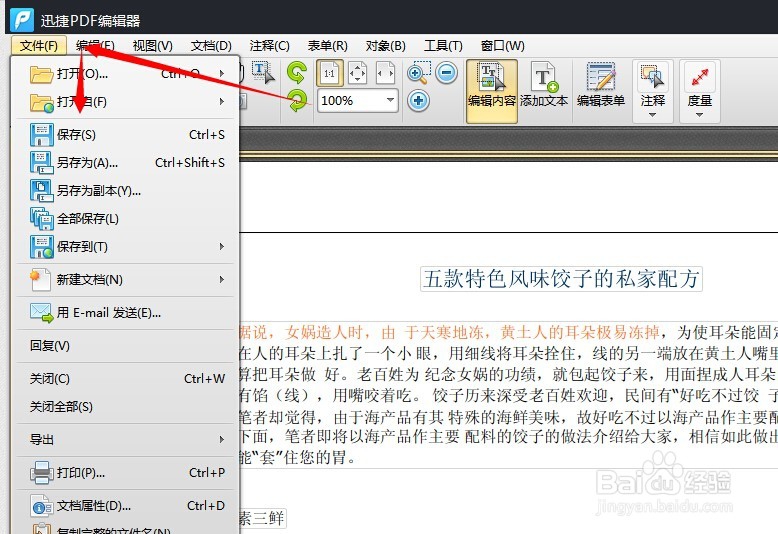Open the 文件(F) menu
This screenshot has height=534, width=778.
click(x=39, y=46)
